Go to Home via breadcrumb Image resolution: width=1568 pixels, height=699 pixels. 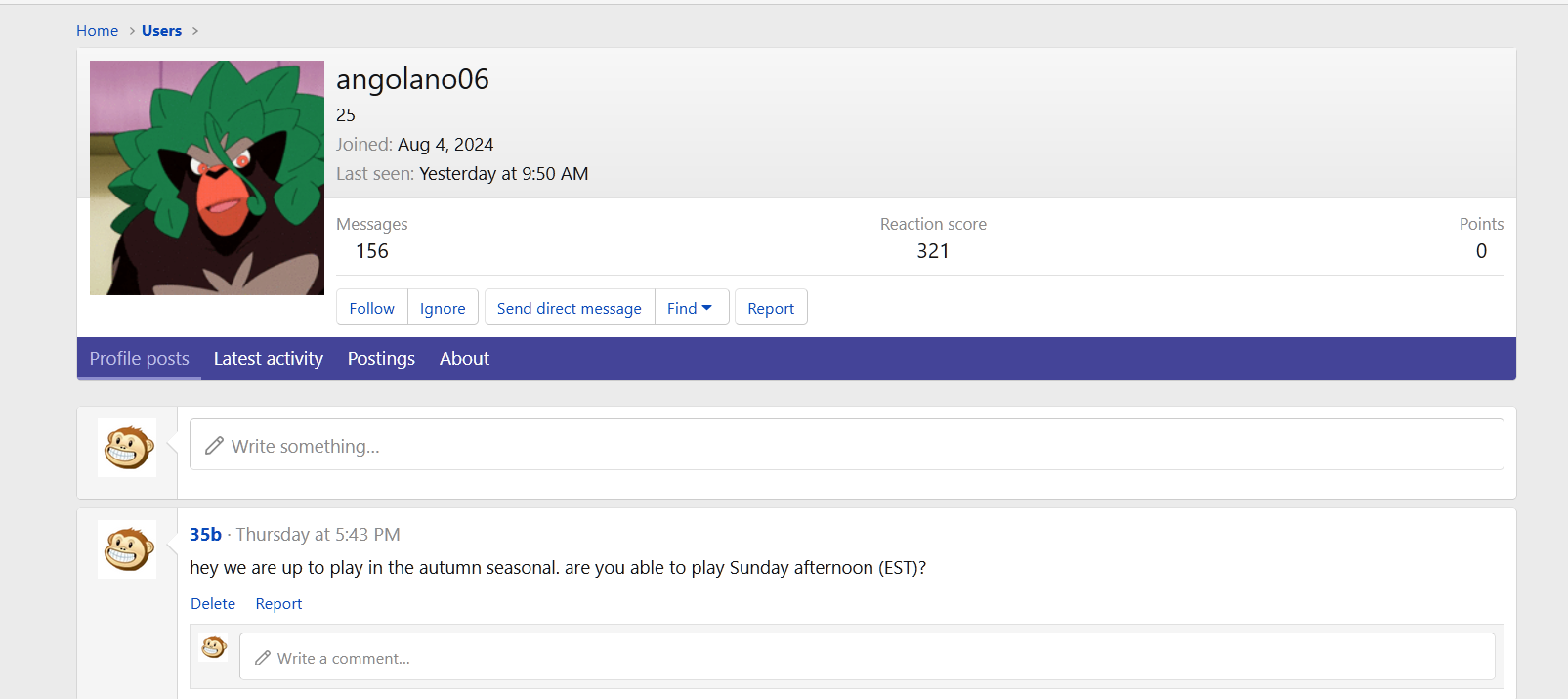tap(97, 31)
